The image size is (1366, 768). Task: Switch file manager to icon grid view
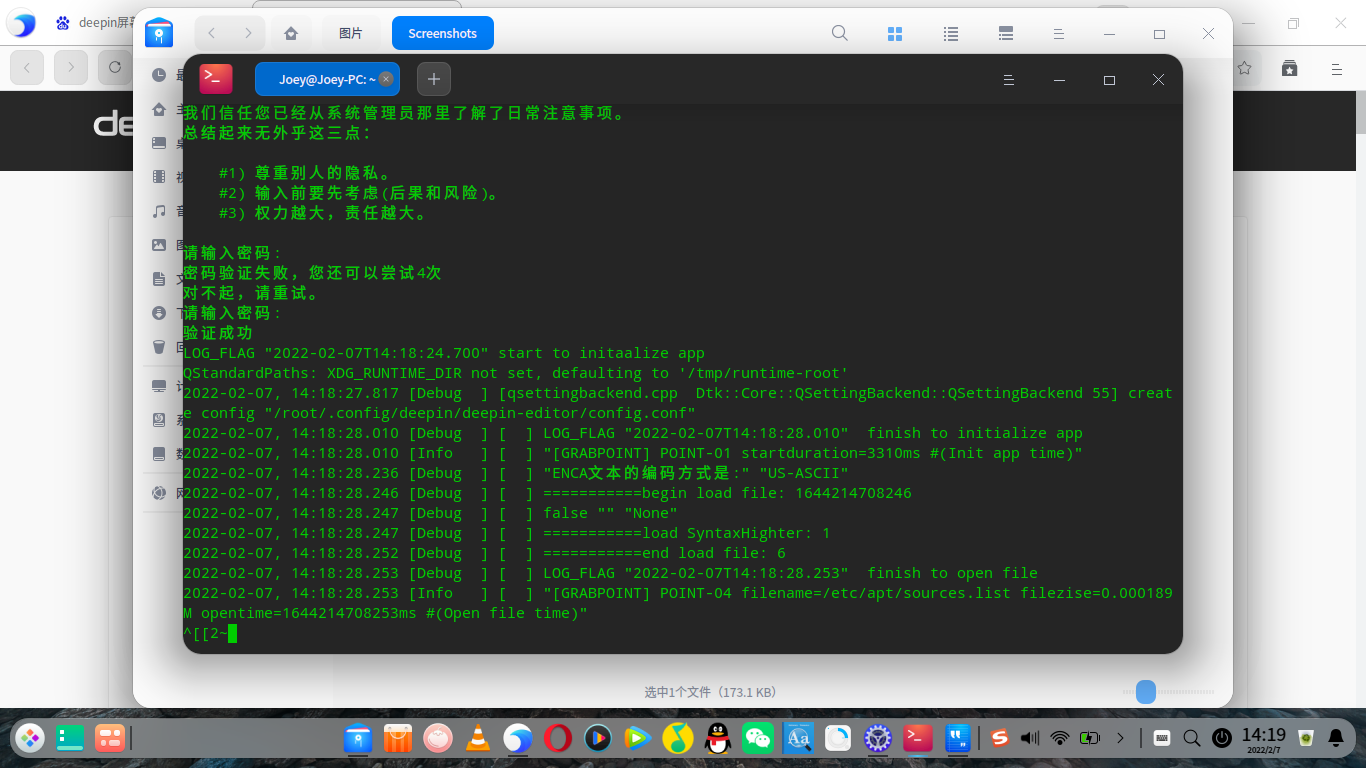[895, 34]
